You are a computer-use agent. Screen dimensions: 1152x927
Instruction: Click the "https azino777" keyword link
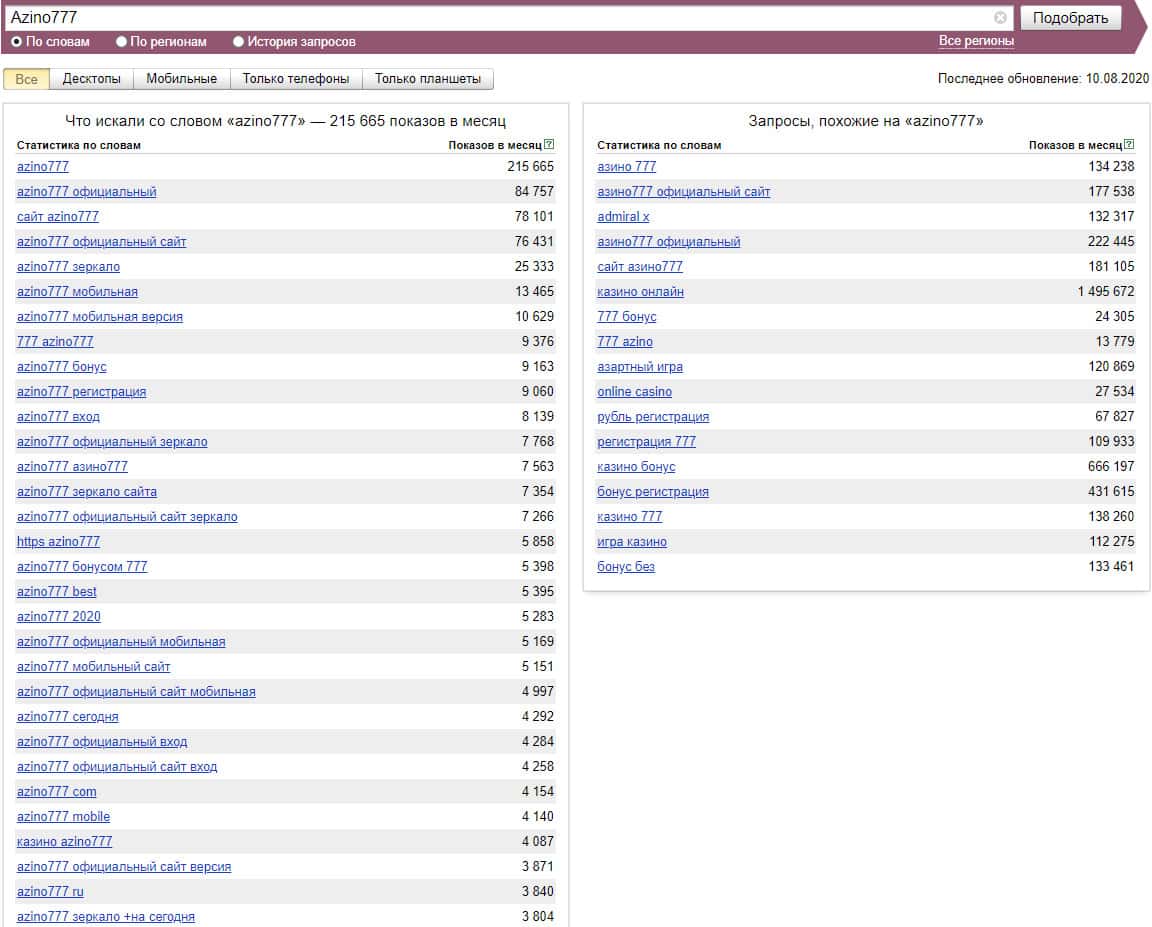click(x=58, y=542)
